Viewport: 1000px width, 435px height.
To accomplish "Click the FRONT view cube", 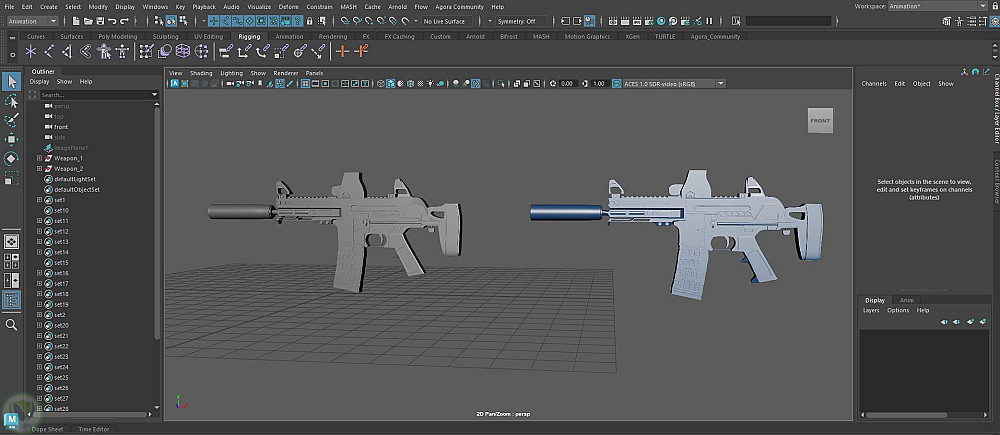I will 820,121.
